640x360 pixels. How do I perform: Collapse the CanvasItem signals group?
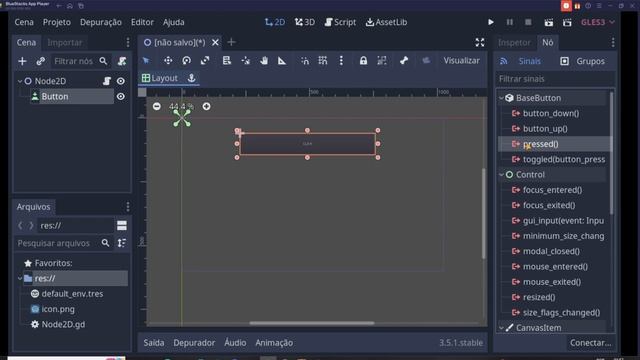click(x=502, y=328)
